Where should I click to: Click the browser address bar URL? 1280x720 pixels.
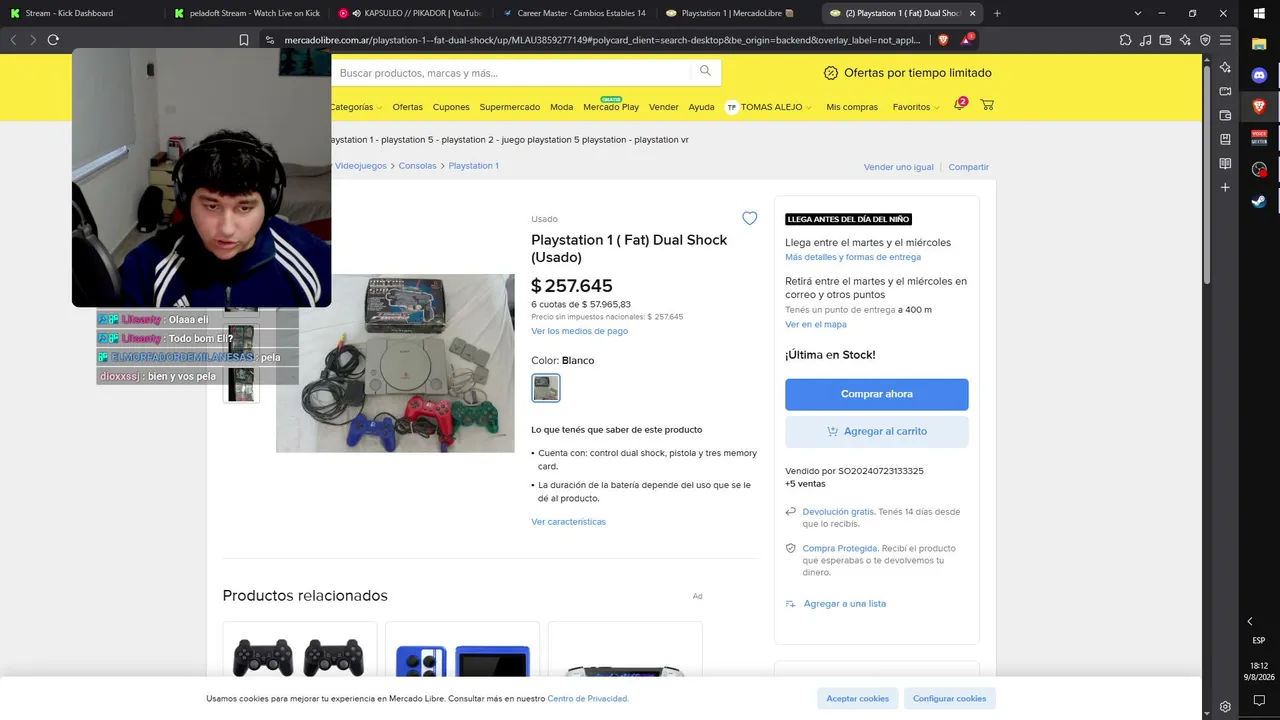click(x=601, y=40)
